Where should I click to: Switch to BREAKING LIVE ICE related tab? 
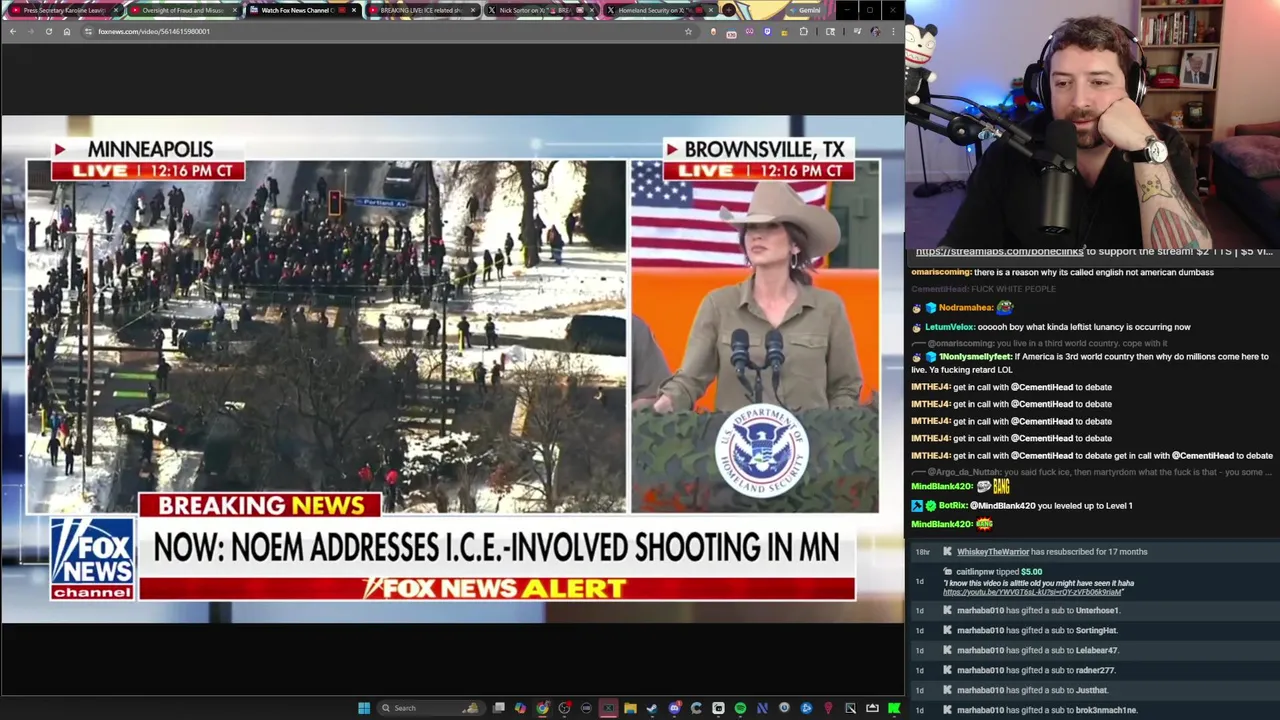[420, 10]
